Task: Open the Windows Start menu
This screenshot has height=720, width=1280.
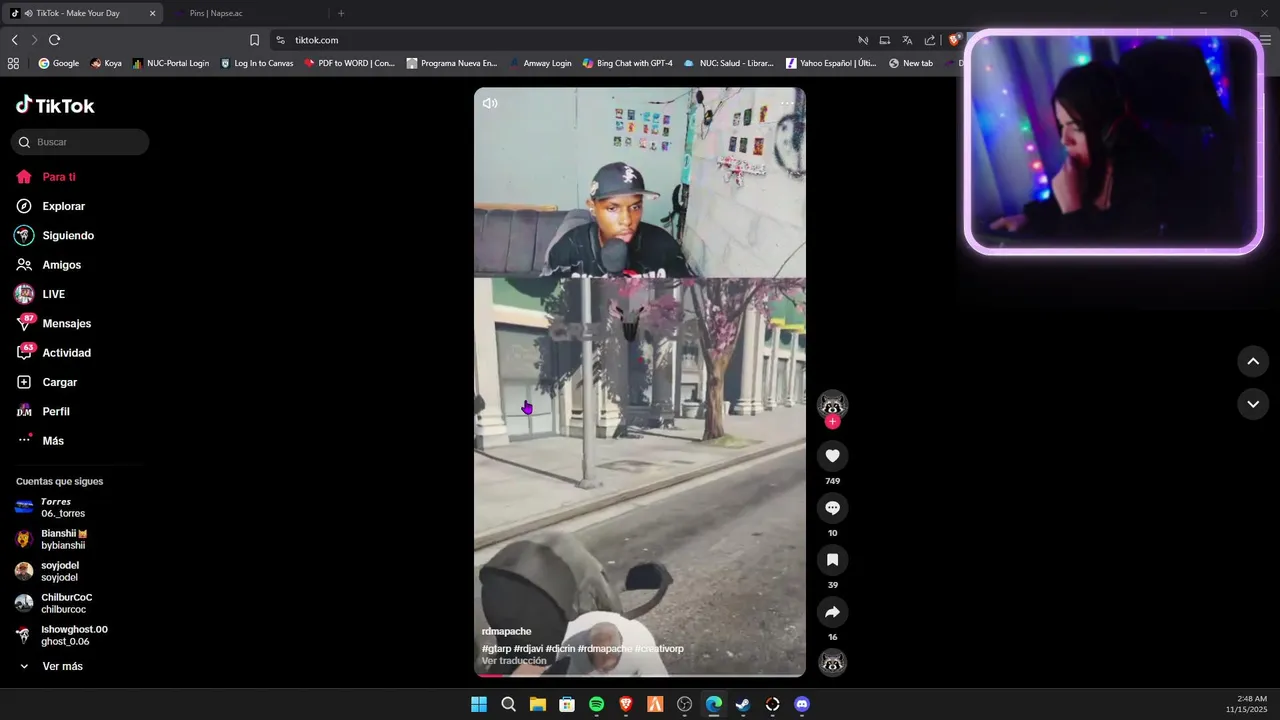Action: [479, 704]
